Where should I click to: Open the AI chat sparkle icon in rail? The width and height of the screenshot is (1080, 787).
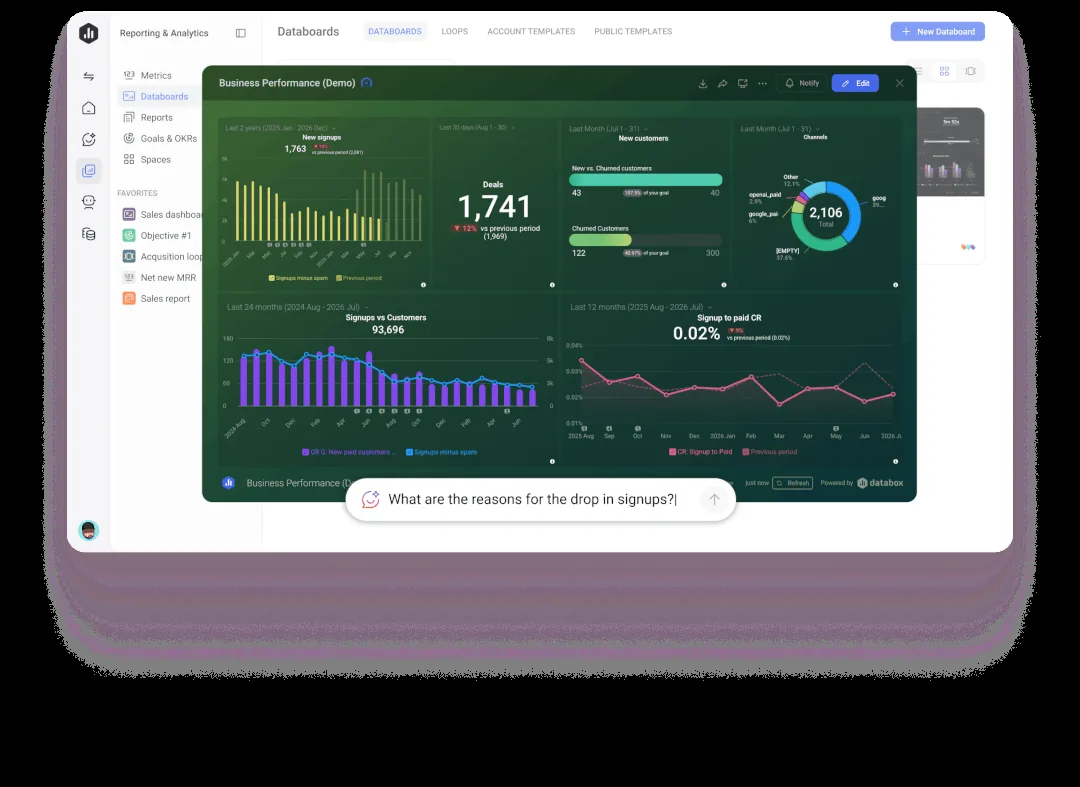coord(89,139)
